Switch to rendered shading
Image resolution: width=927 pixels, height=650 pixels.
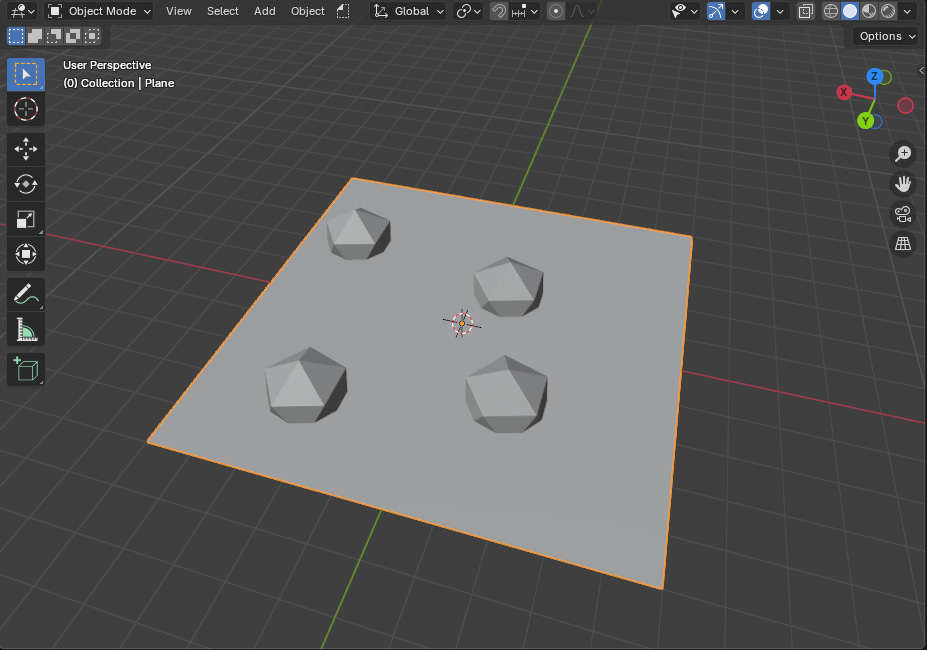888,11
